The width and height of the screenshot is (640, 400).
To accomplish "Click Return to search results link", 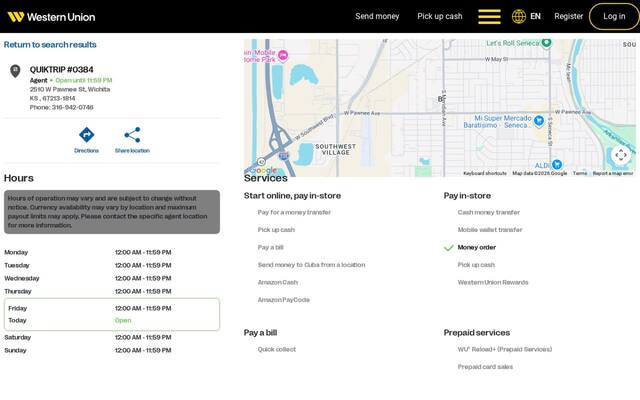I will 50,44.
